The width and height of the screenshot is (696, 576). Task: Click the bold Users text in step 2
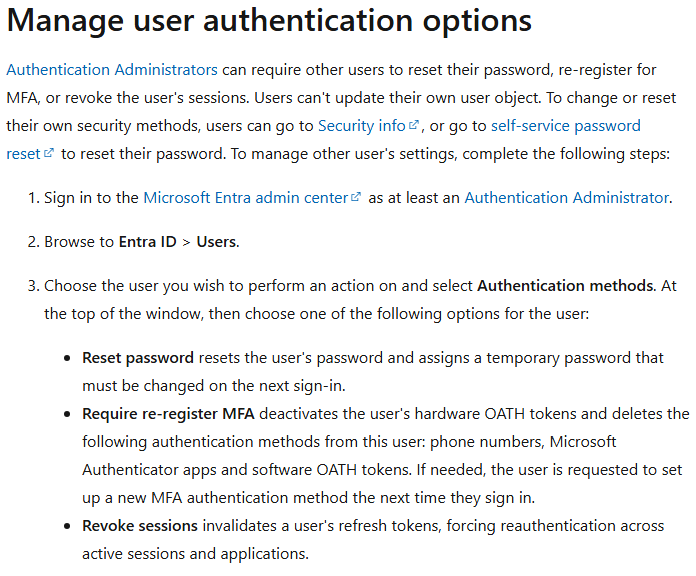(x=216, y=242)
